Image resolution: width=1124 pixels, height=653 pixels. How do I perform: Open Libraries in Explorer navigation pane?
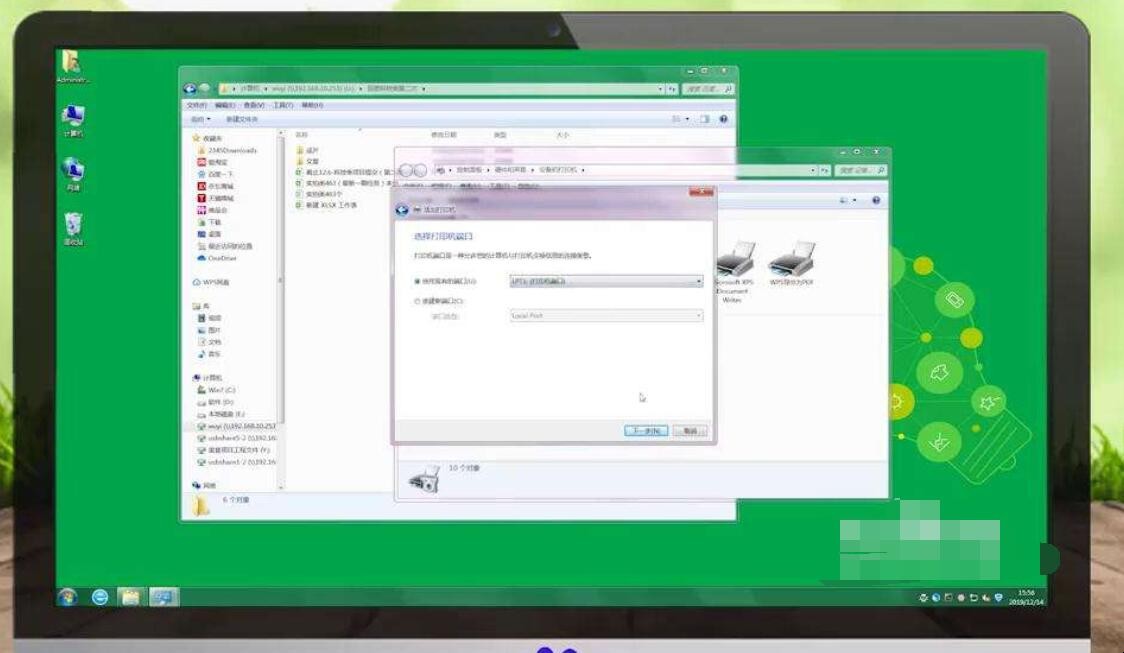coord(201,306)
